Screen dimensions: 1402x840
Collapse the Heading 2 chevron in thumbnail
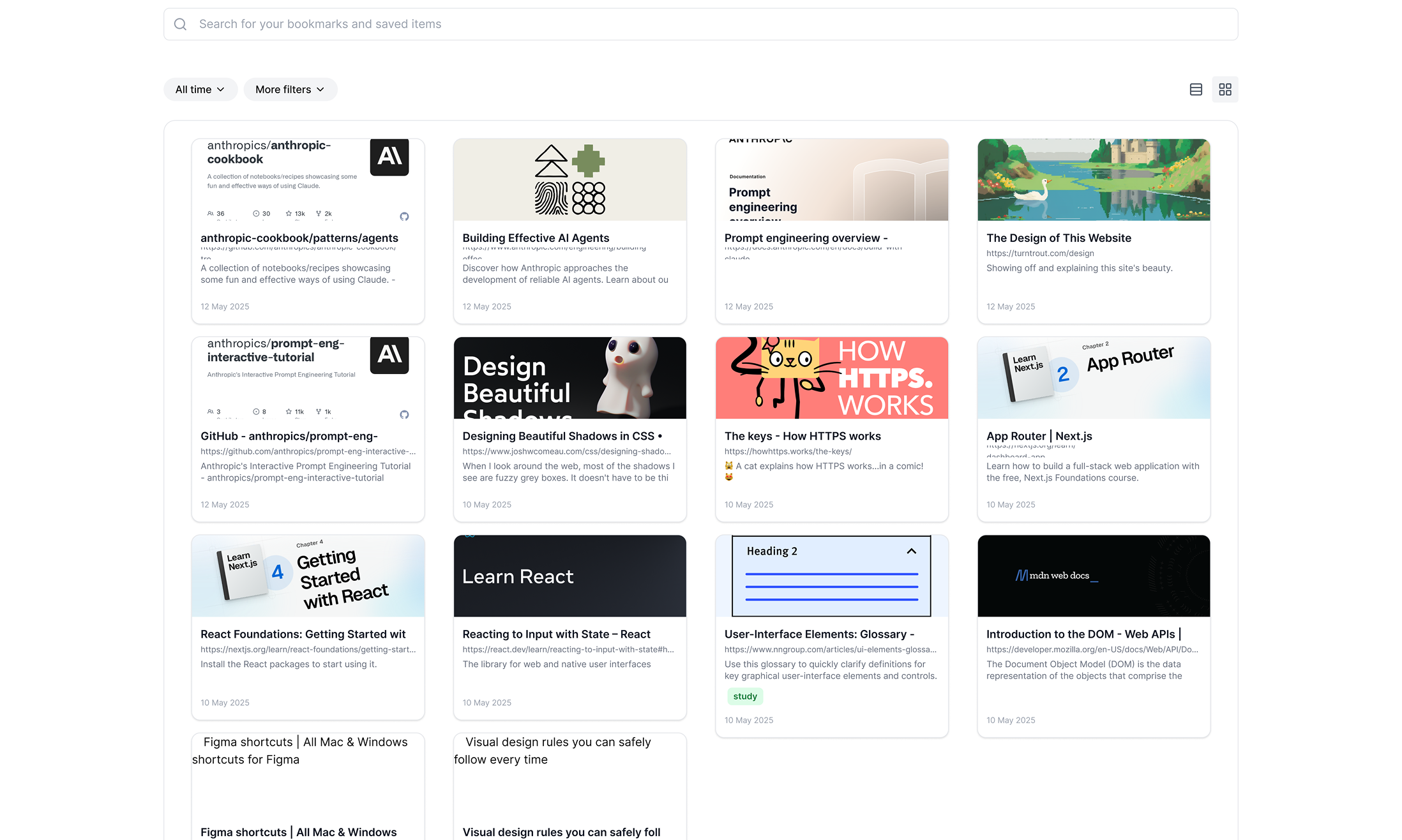click(911, 551)
